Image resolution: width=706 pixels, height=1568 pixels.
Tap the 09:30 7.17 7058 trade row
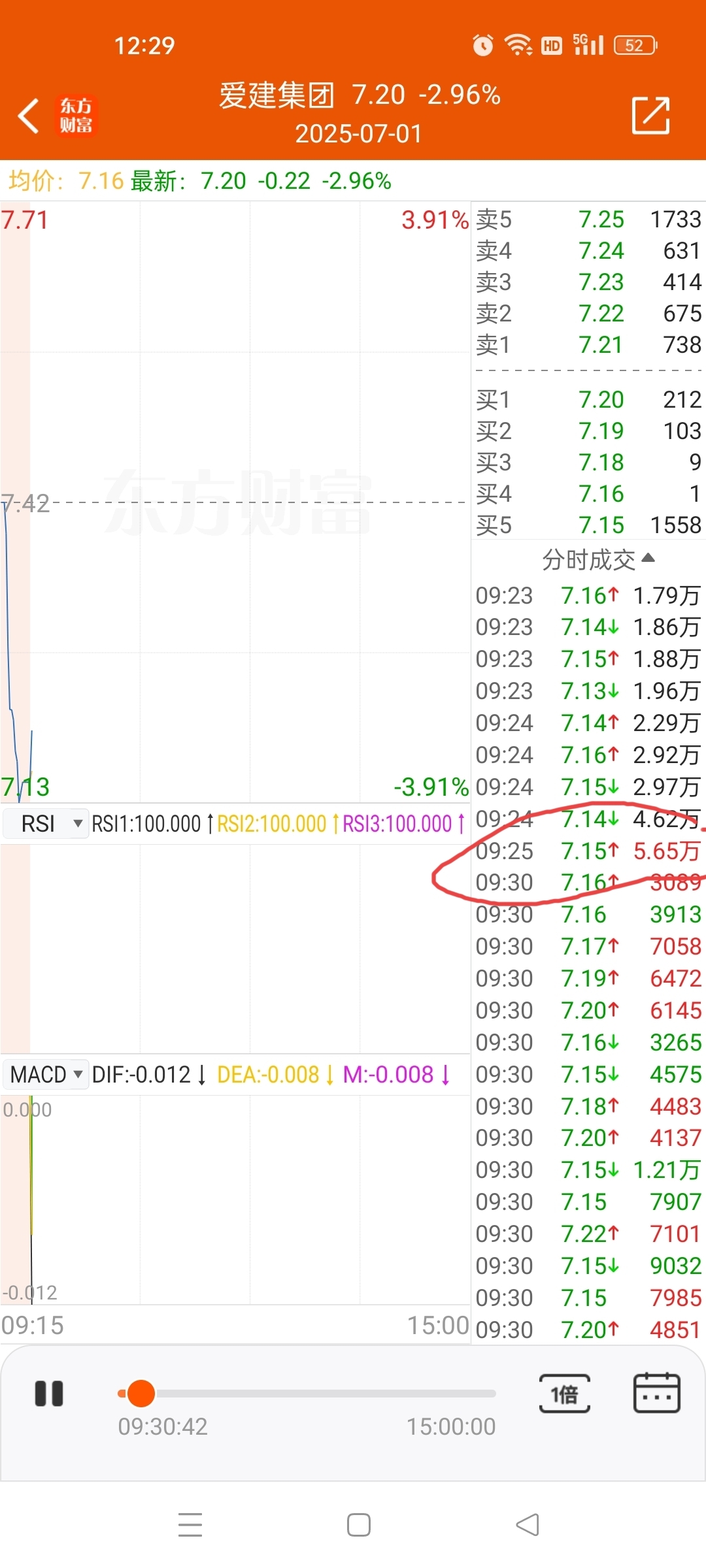point(588,947)
